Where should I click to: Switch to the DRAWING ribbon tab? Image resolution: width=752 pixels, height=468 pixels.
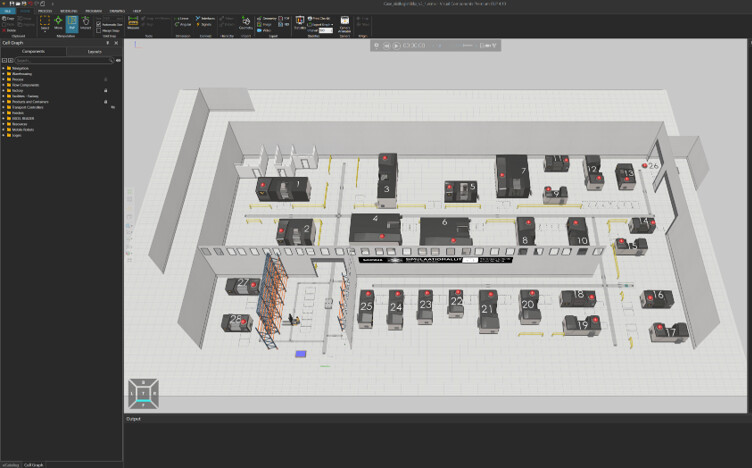pyautogui.click(x=117, y=11)
